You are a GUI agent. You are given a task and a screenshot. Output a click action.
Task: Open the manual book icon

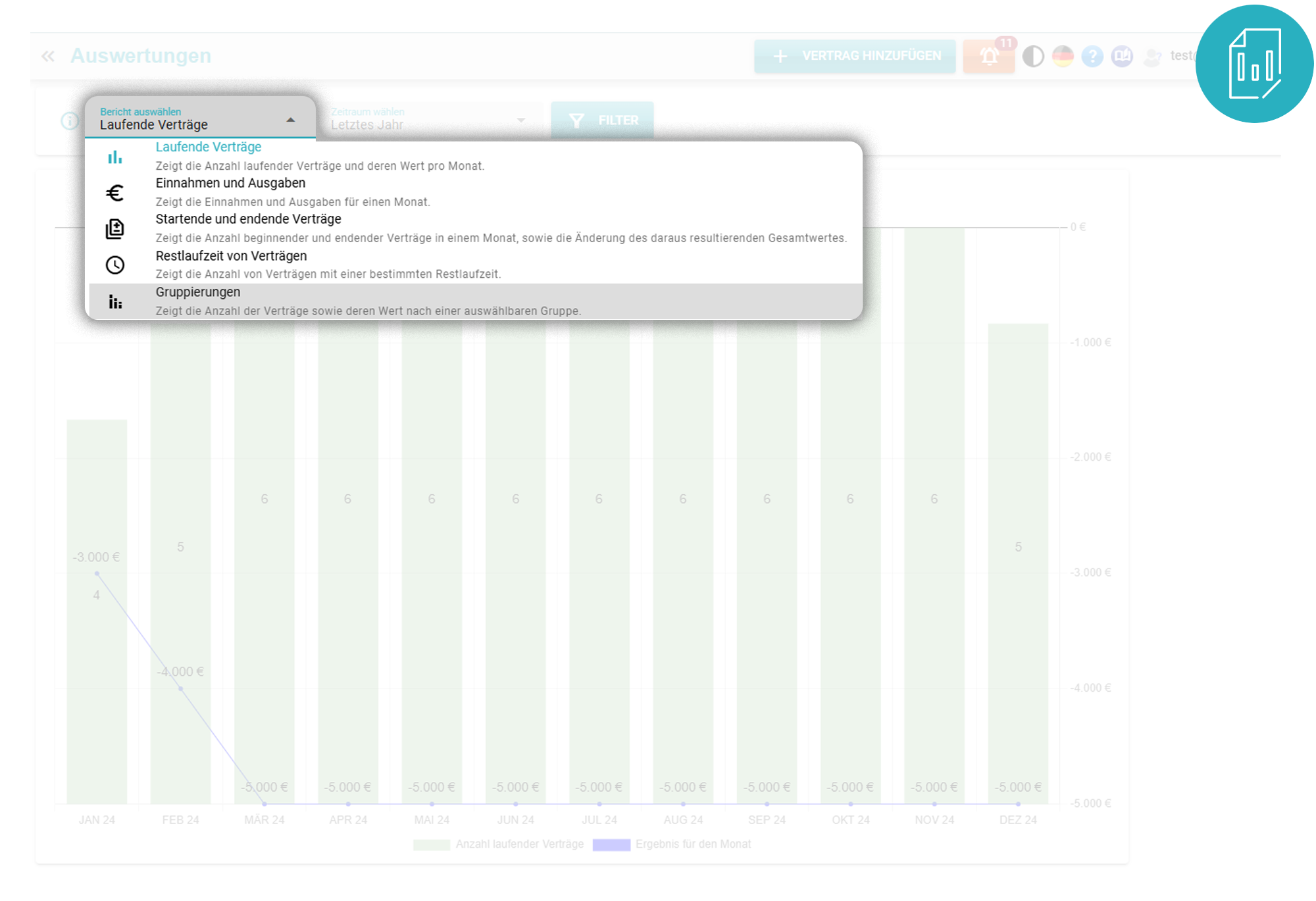pos(1122,56)
